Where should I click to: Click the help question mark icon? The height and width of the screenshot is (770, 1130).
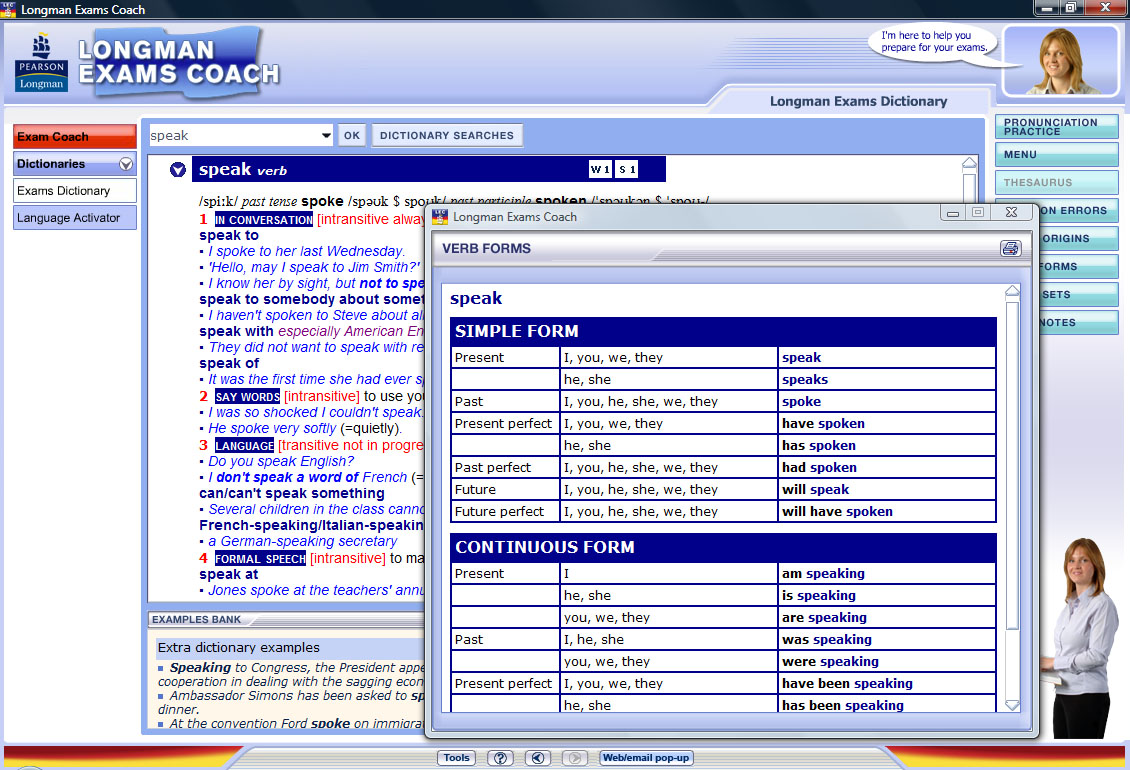(x=501, y=758)
